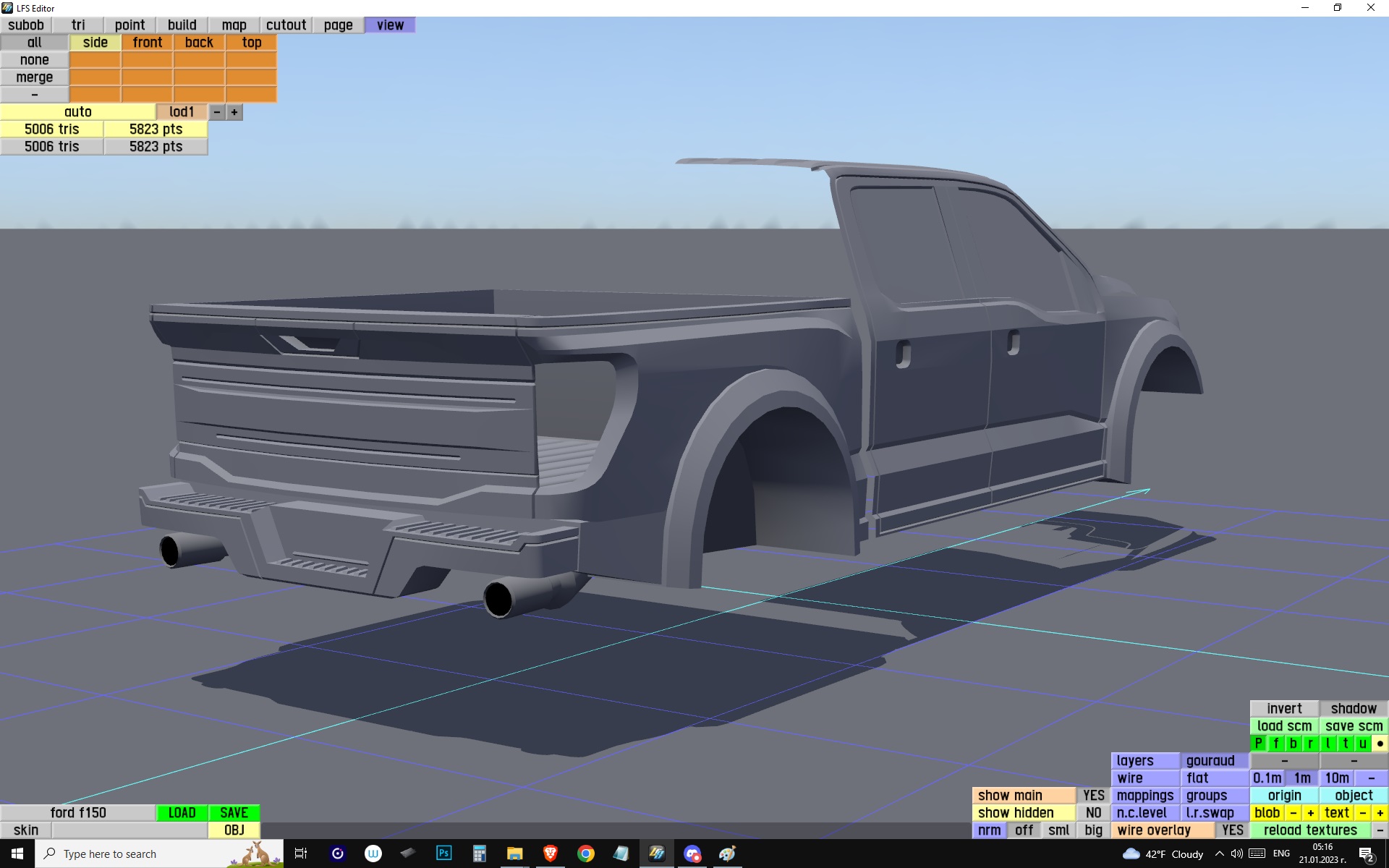The width and height of the screenshot is (1389, 868).
Task: Click the skin name input field
Action: click(129, 830)
